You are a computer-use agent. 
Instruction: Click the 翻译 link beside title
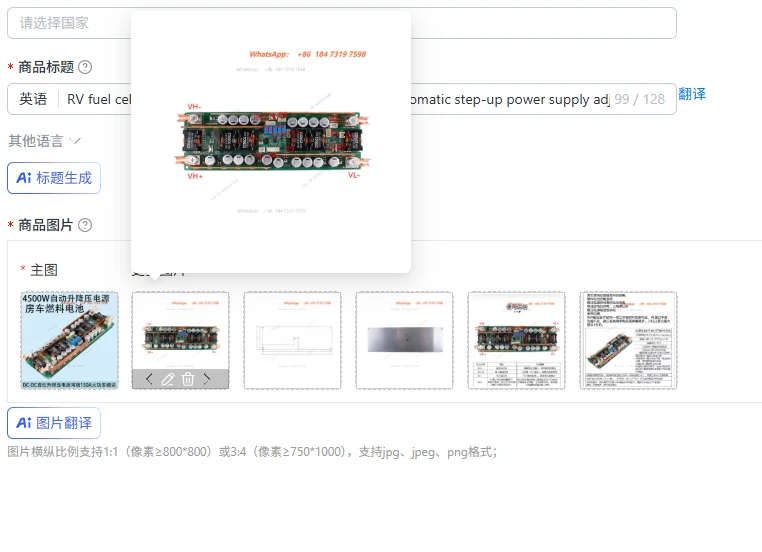tap(692, 94)
